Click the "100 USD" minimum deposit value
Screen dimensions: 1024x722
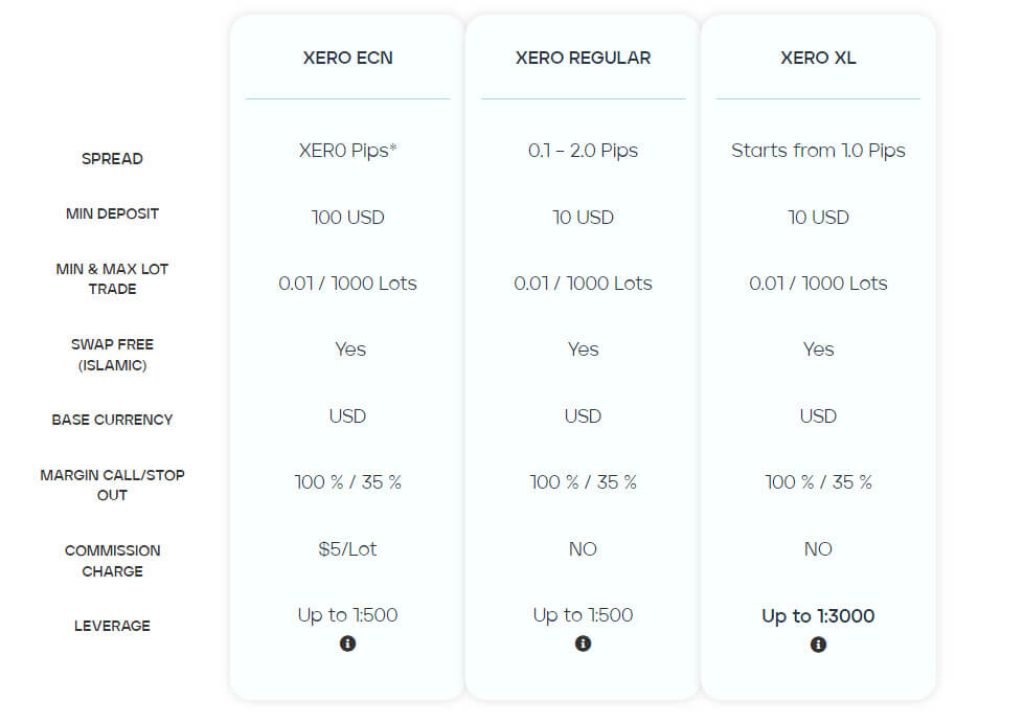pos(347,217)
